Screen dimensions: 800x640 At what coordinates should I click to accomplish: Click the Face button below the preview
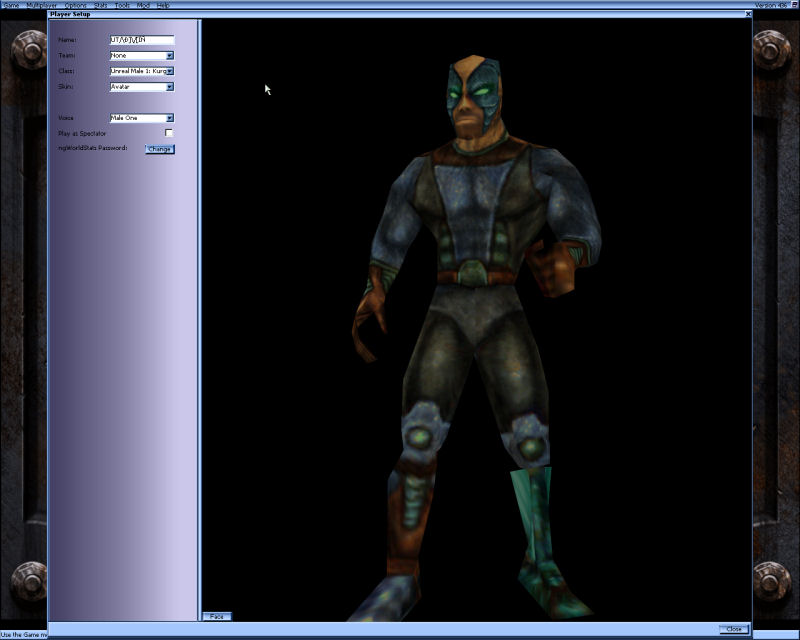216,616
